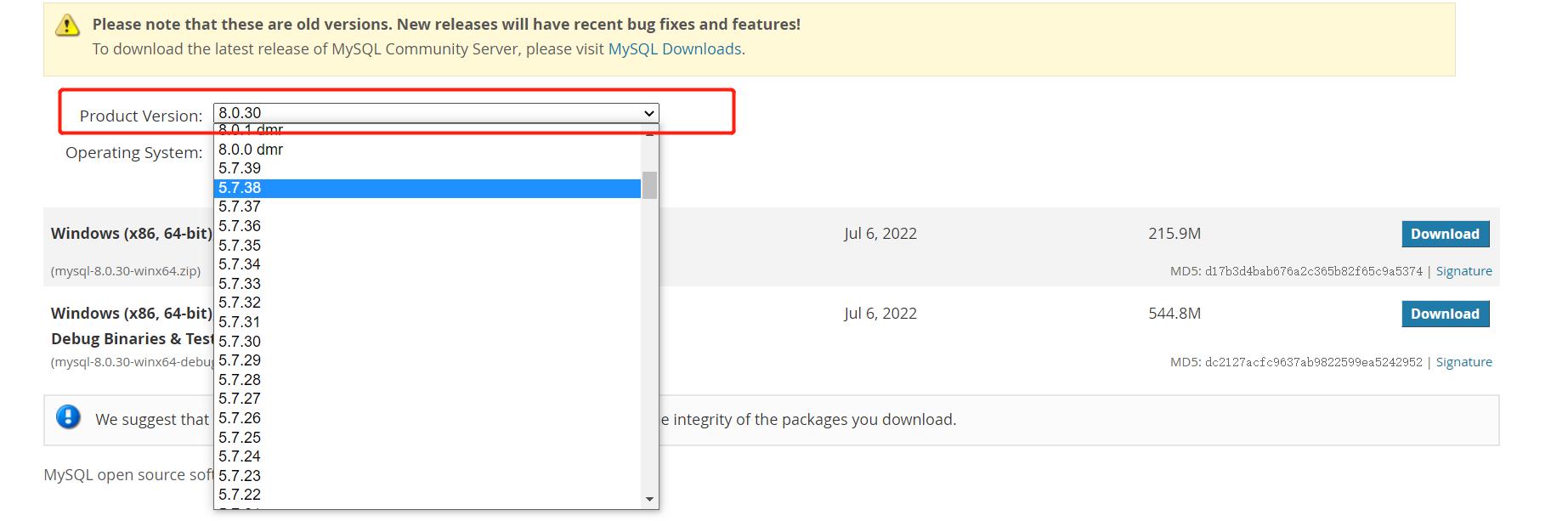
Task: Pick version 5.7.30 from the list
Action: [x=427, y=342]
